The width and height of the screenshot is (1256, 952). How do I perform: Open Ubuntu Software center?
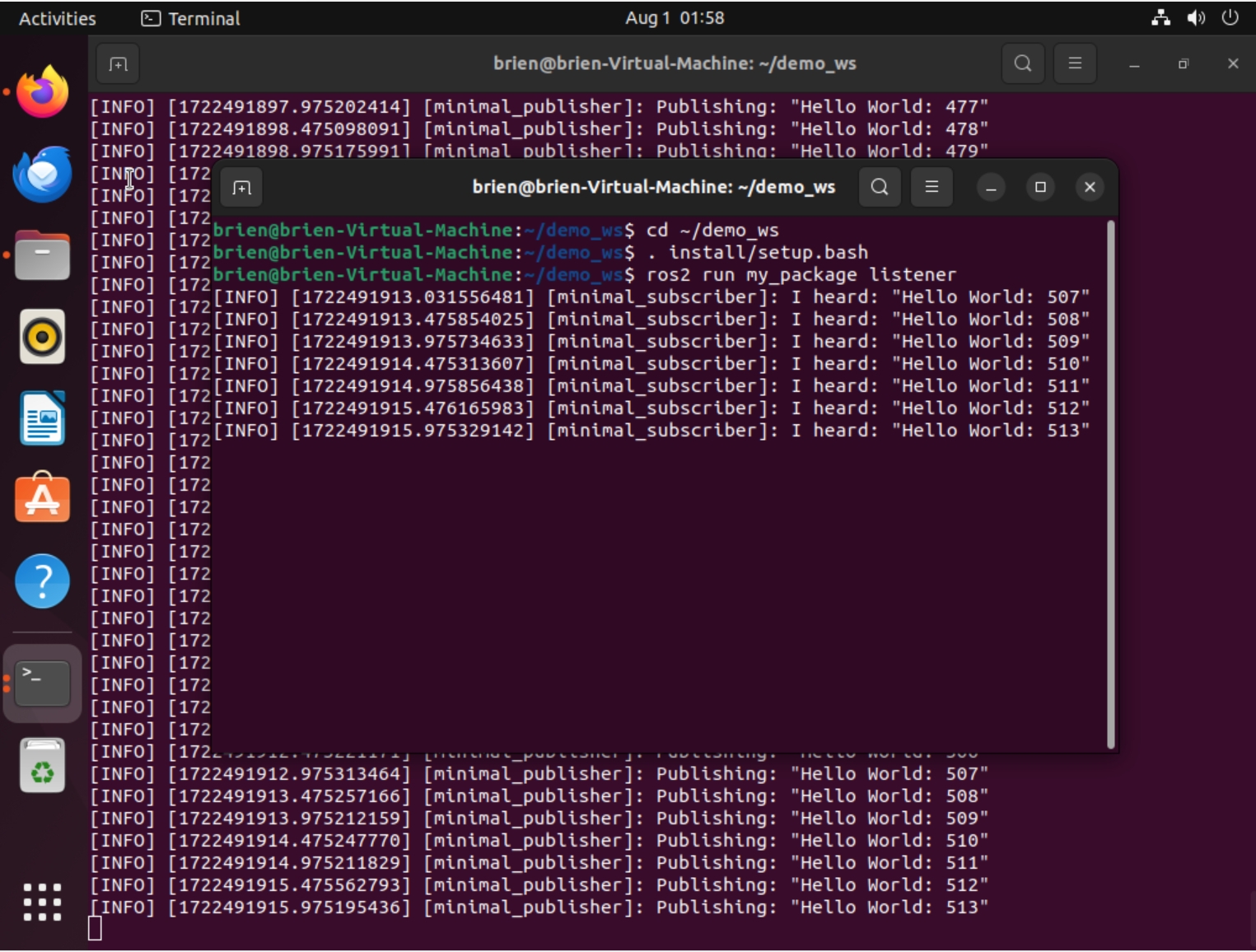(42, 497)
